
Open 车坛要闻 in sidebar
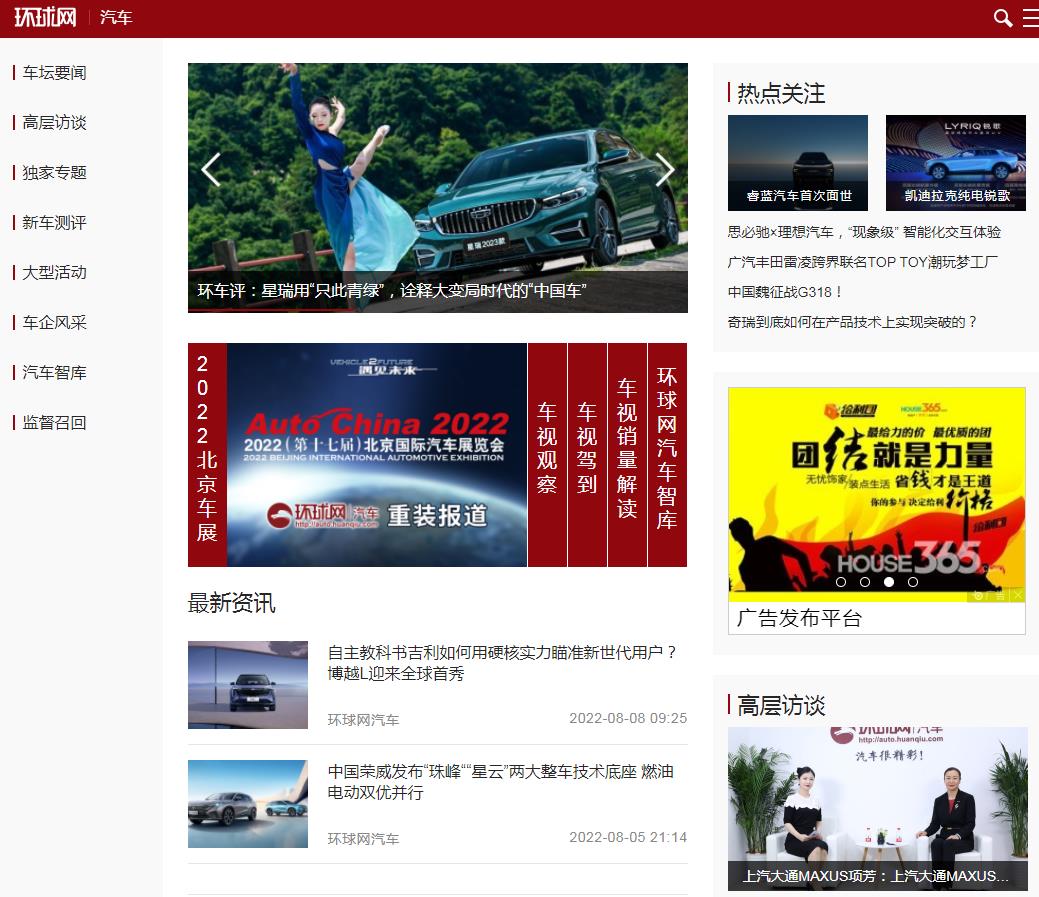tap(54, 73)
